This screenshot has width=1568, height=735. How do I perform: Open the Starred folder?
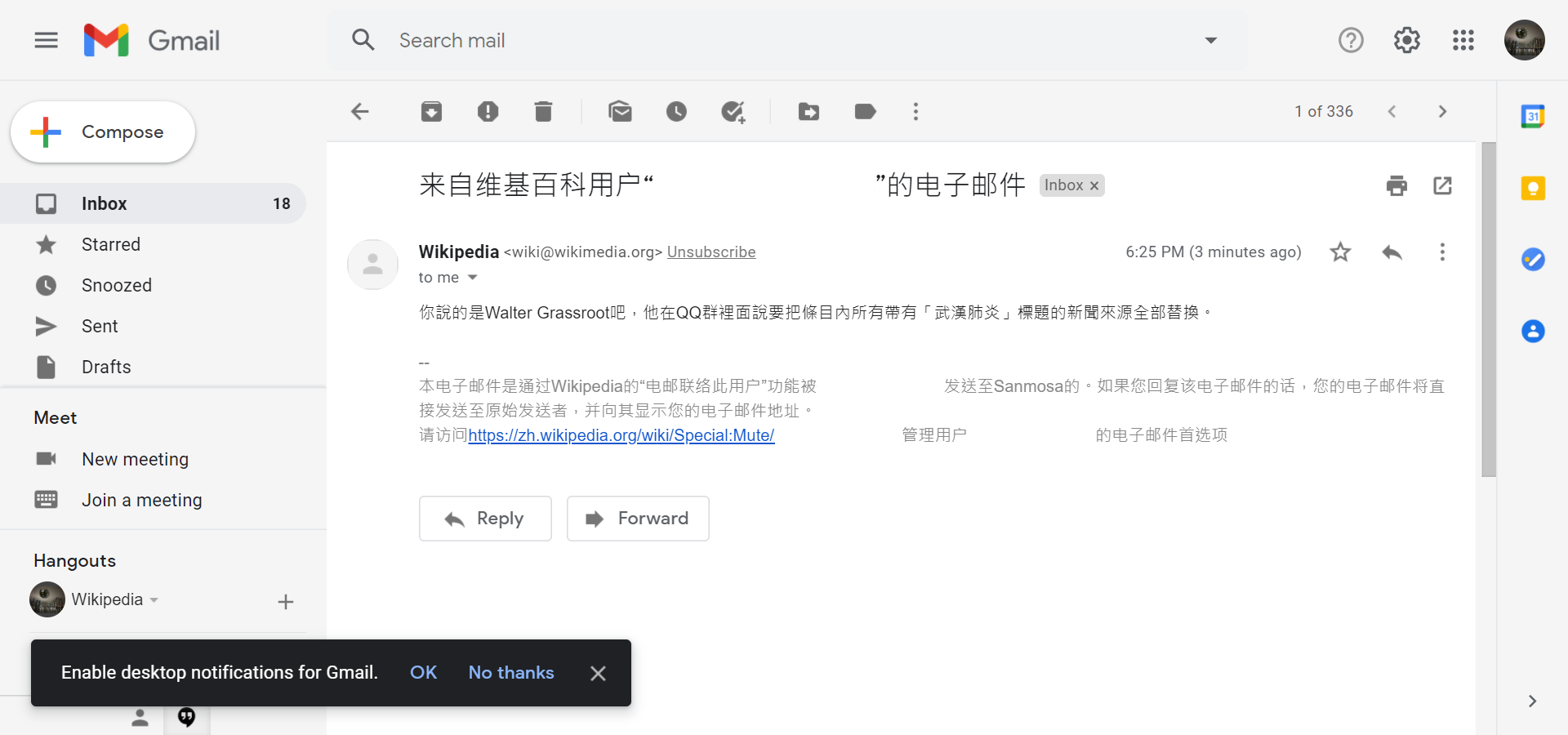pos(153,244)
